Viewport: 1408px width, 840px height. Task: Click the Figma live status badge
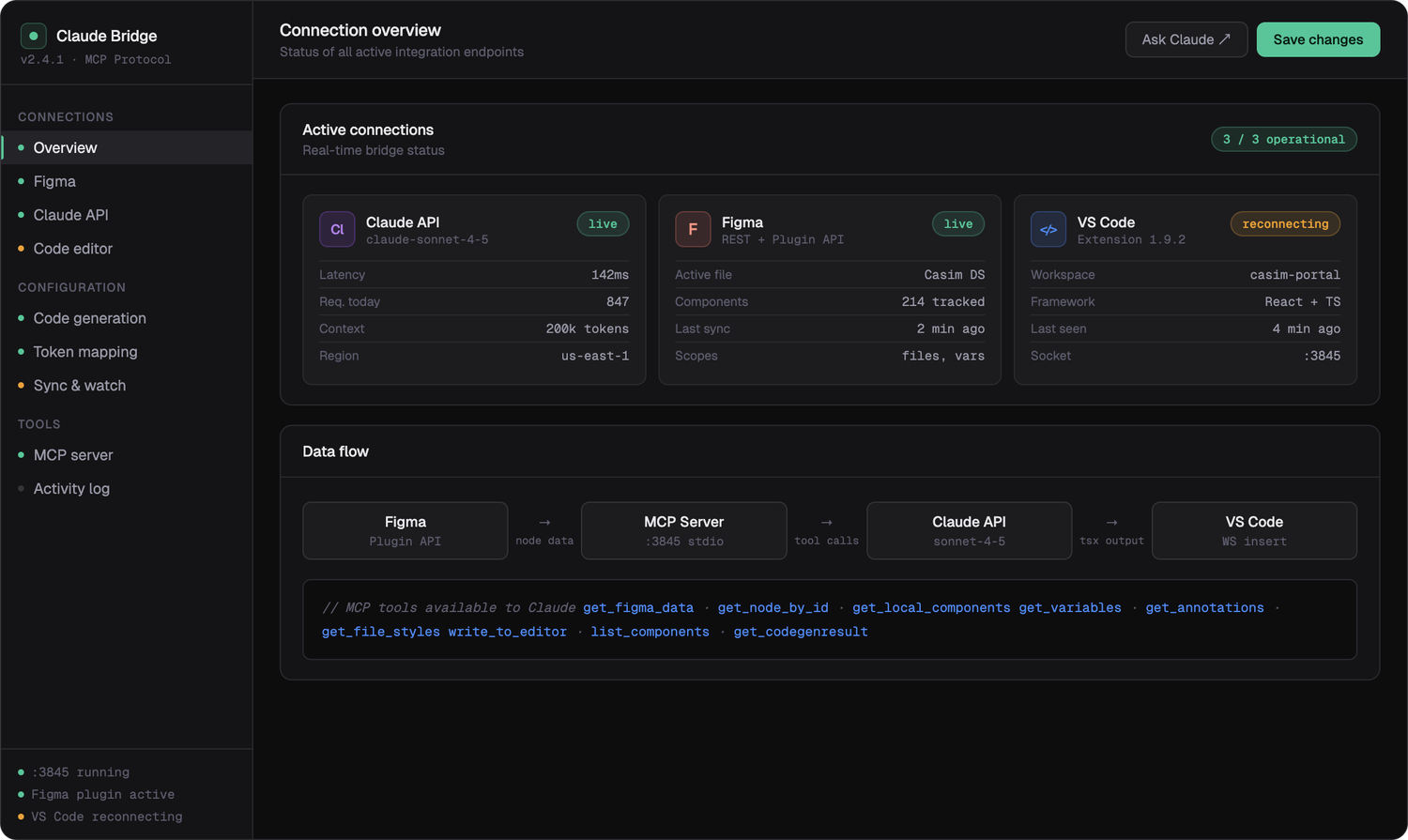click(957, 223)
